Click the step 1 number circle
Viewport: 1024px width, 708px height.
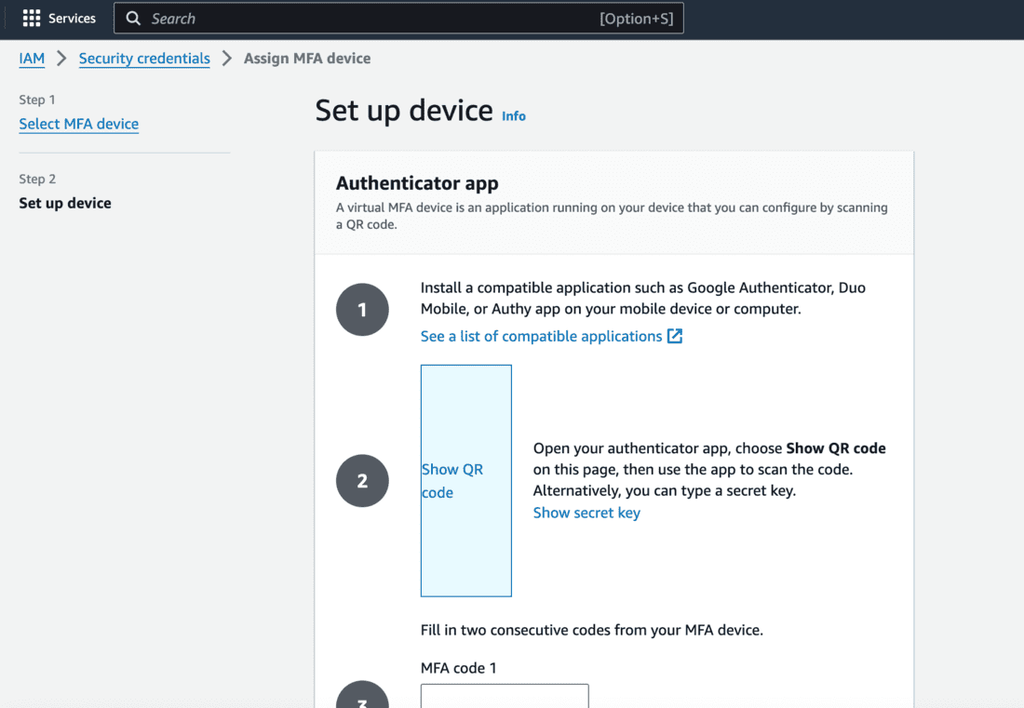coord(362,310)
